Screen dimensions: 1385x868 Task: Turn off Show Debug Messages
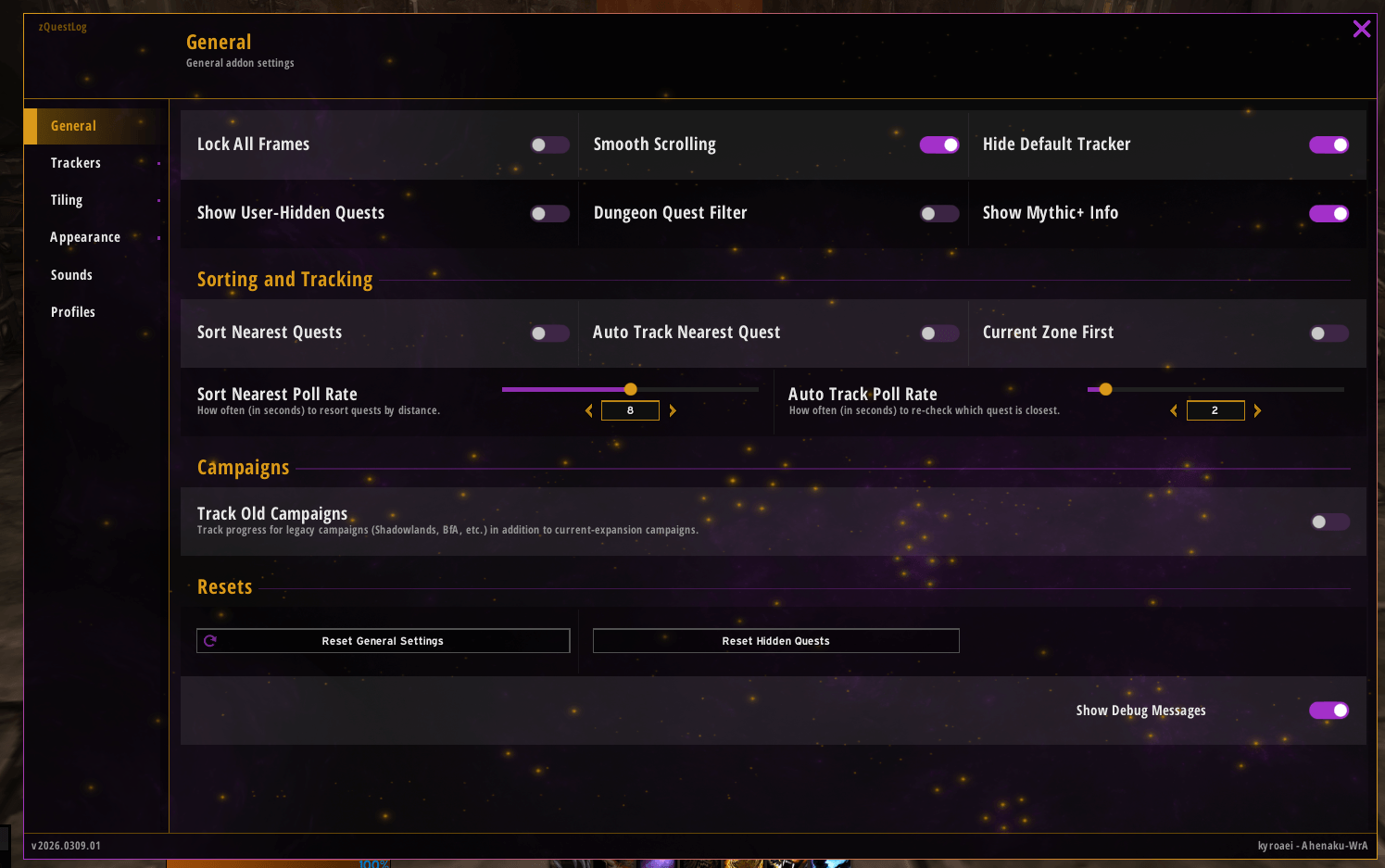[1328, 711]
